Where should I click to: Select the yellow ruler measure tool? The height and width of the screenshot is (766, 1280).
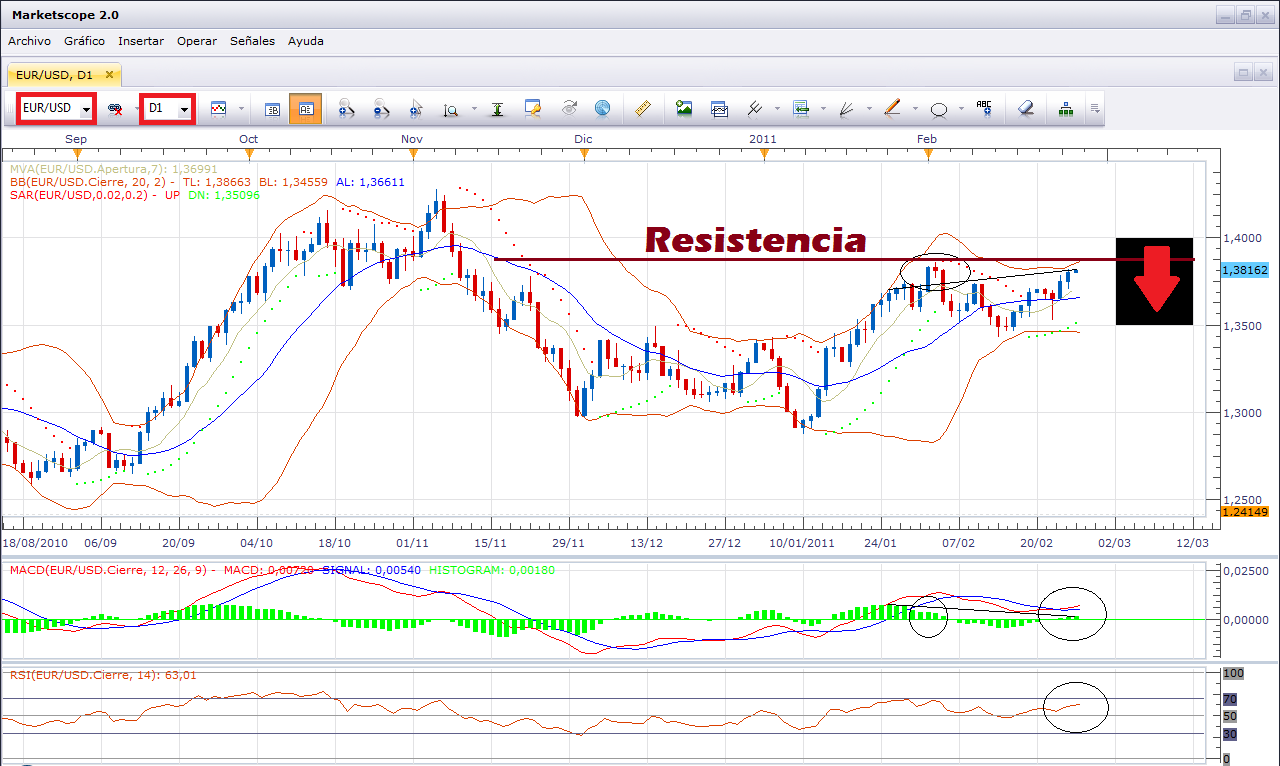644,108
